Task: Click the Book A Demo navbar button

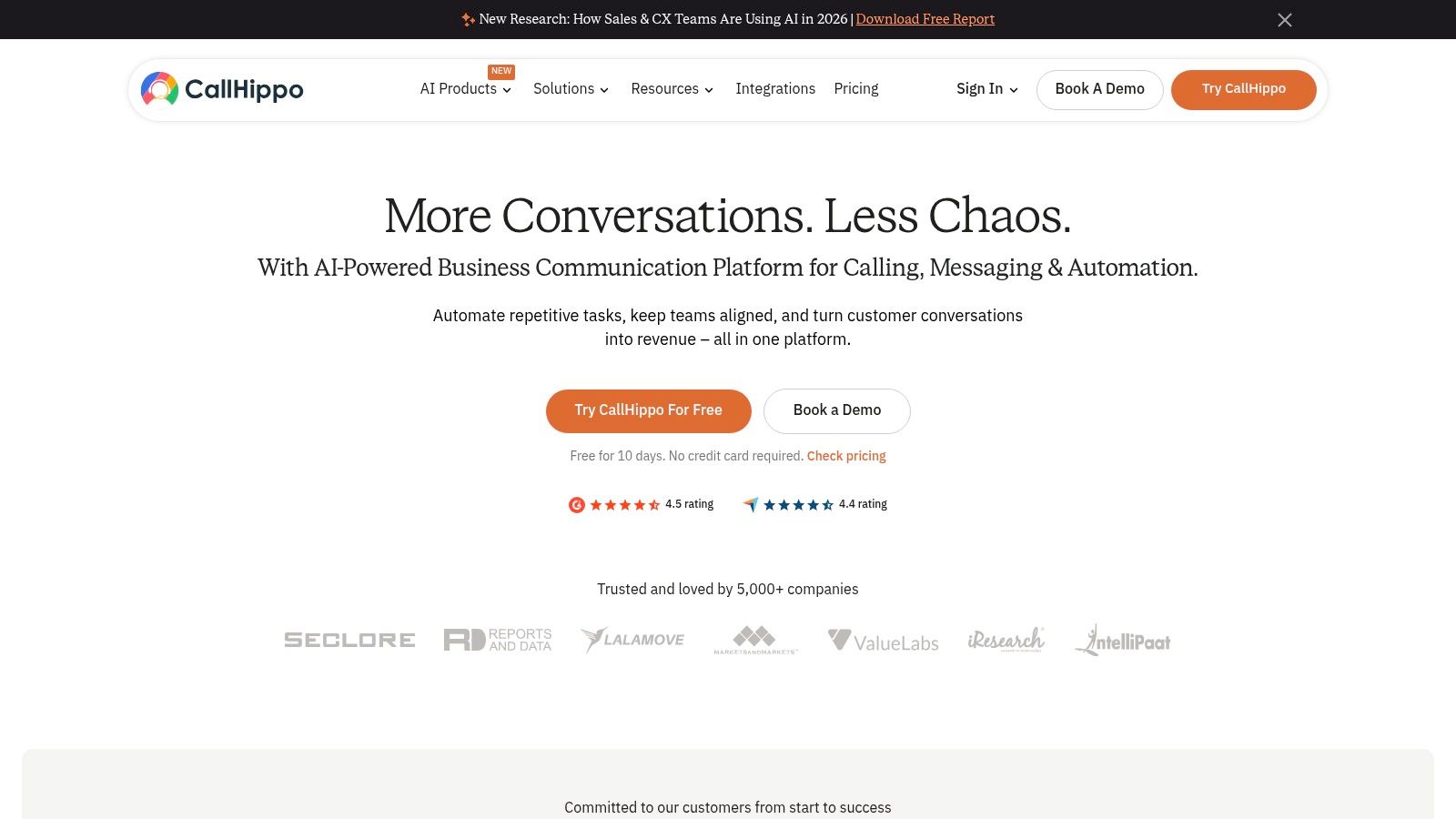Action: pos(1099,89)
